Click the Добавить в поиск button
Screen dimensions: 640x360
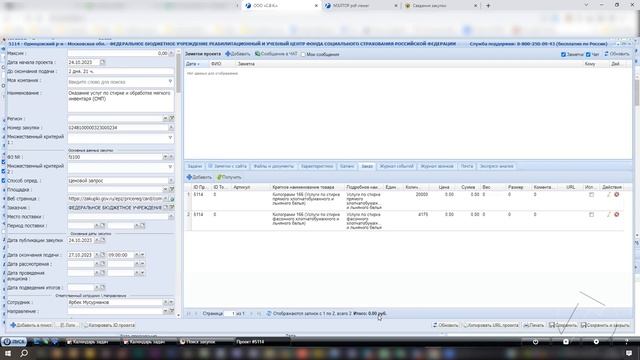point(31,325)
